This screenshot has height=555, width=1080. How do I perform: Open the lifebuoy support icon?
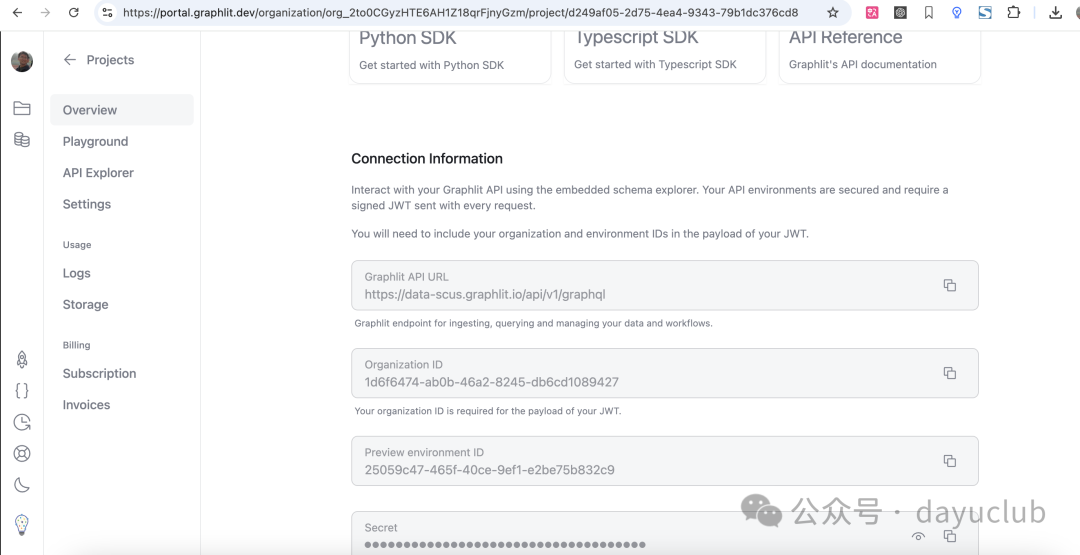click(x=22, y=454)
